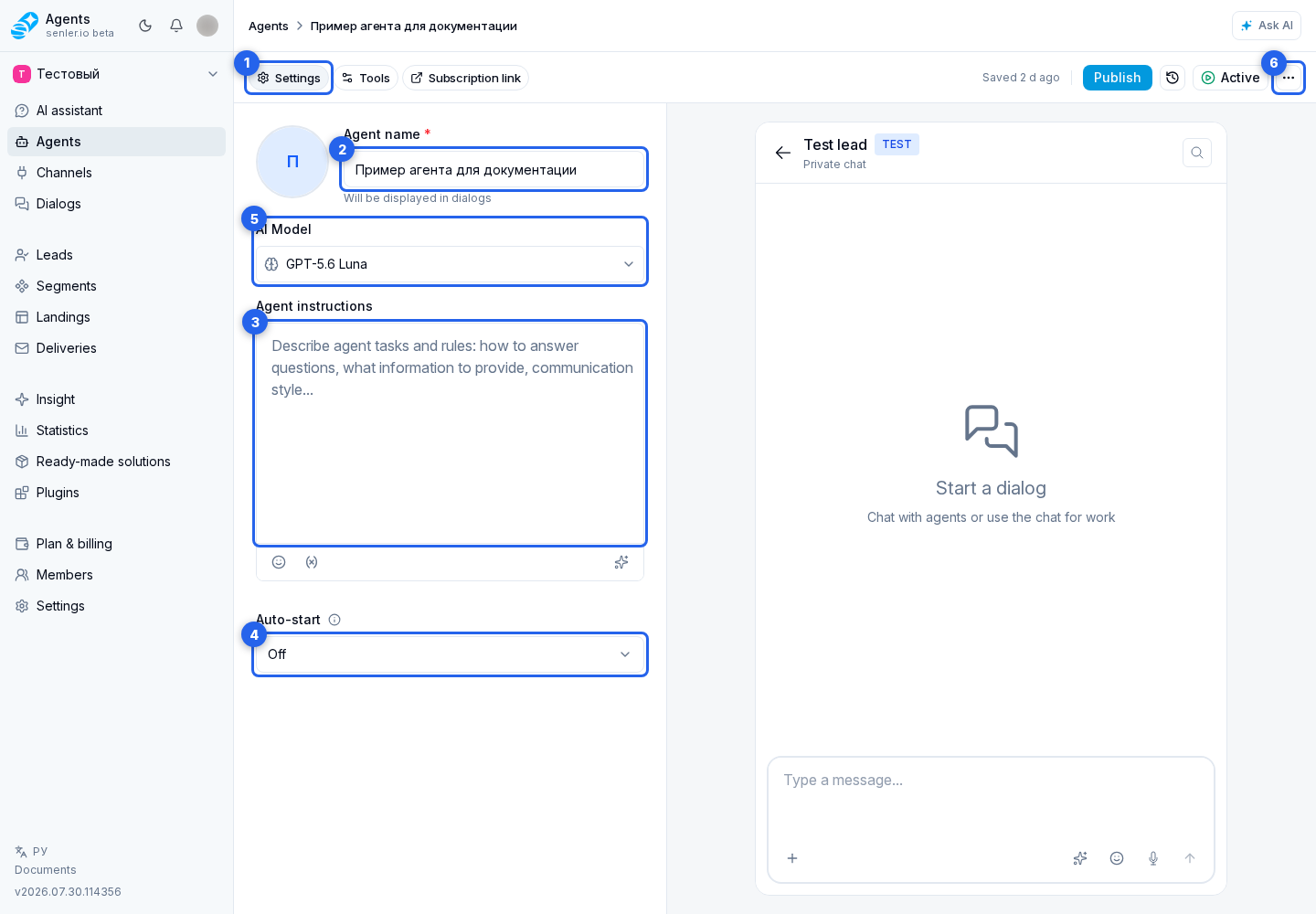Expand the AI Model dropdown
The width and height of the screenshot is (1316, 914).
coord(450,264)
